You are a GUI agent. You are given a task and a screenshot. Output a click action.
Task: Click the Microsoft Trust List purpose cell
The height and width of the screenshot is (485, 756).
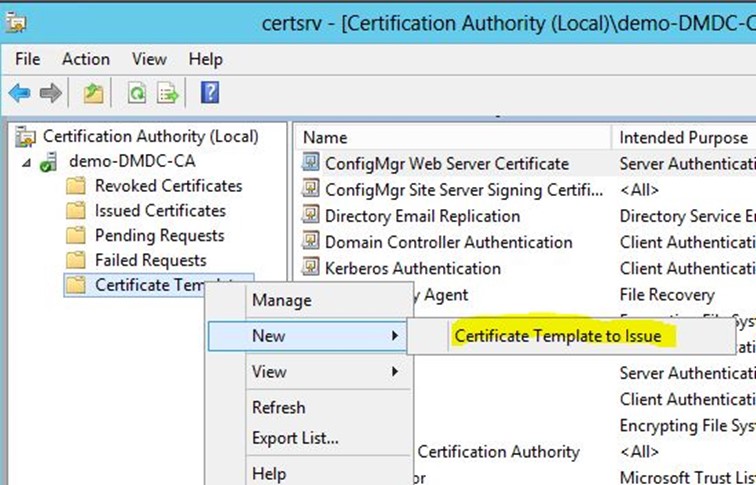click(x=688, y=477)
